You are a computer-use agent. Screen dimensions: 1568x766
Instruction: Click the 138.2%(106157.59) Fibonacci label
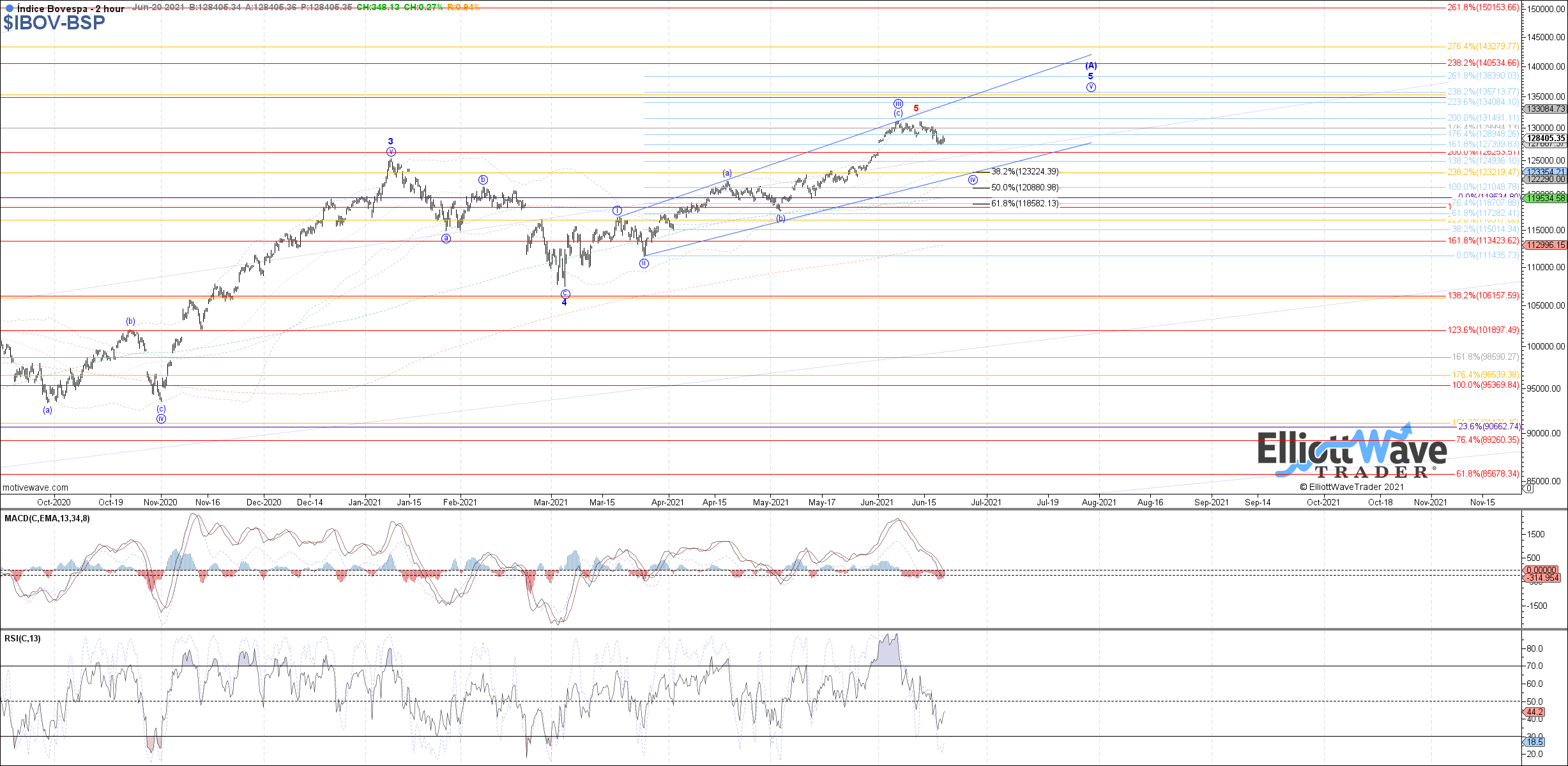pos(1483,296)
